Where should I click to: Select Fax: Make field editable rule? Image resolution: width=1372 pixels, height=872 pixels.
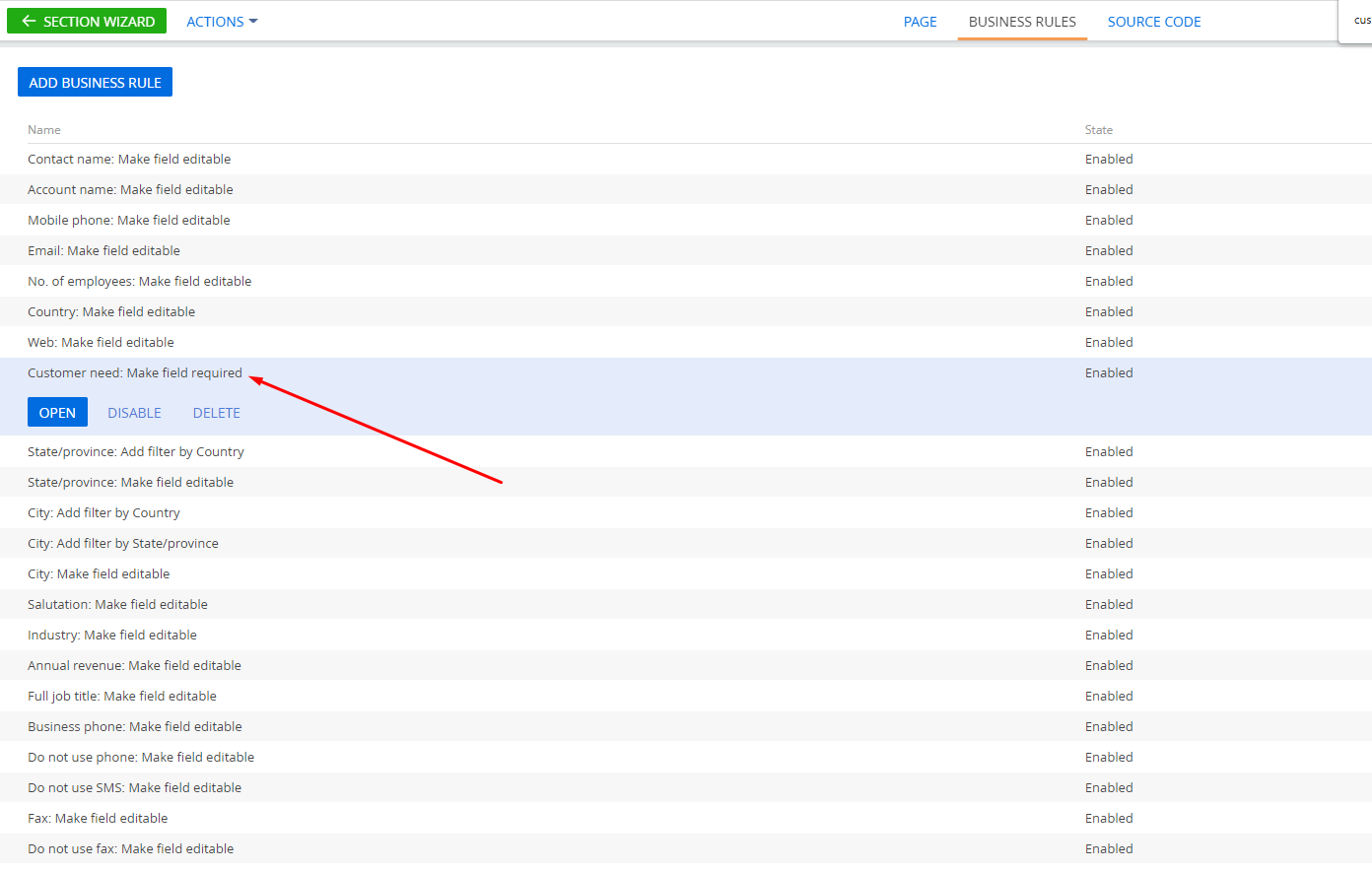[686, 818]
